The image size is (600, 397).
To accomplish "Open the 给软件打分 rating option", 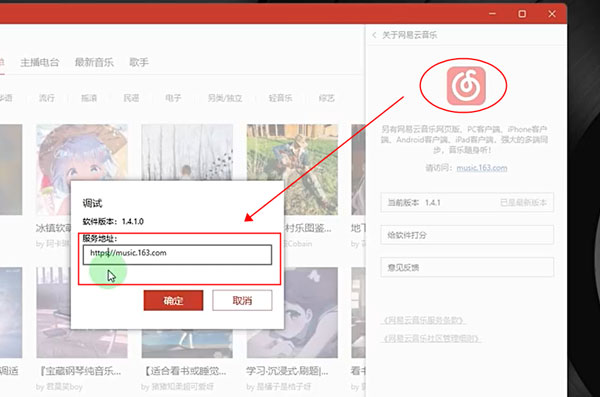I will pos(467,235).
